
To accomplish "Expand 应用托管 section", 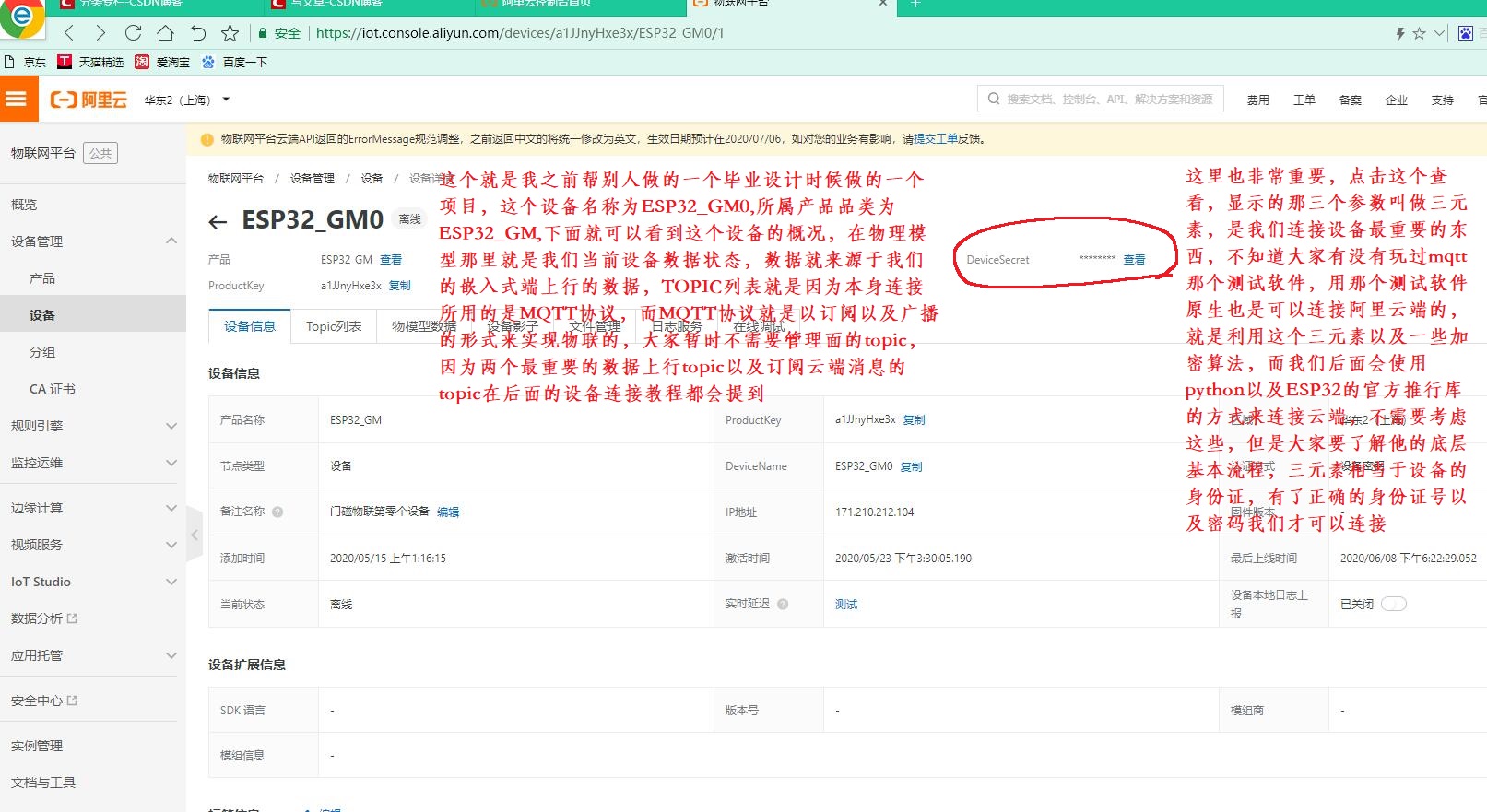I will tap(171, 655).
